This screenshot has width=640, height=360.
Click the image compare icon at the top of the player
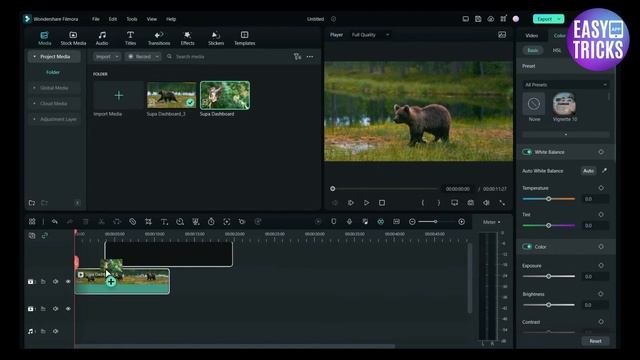(502, 35)
